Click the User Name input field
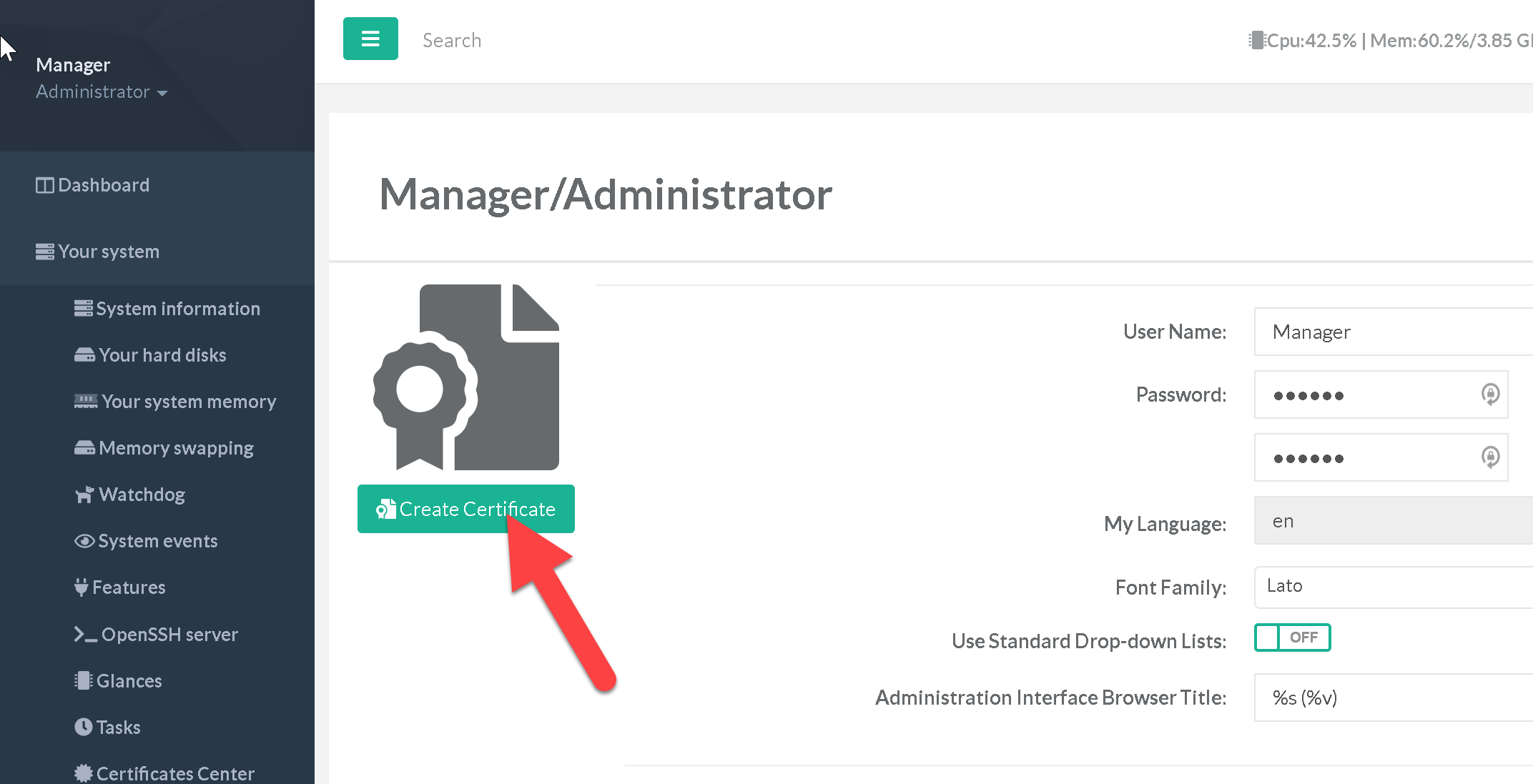Image resolution: width=1533 pixels, height=784 pixels. coord(1394,332)
